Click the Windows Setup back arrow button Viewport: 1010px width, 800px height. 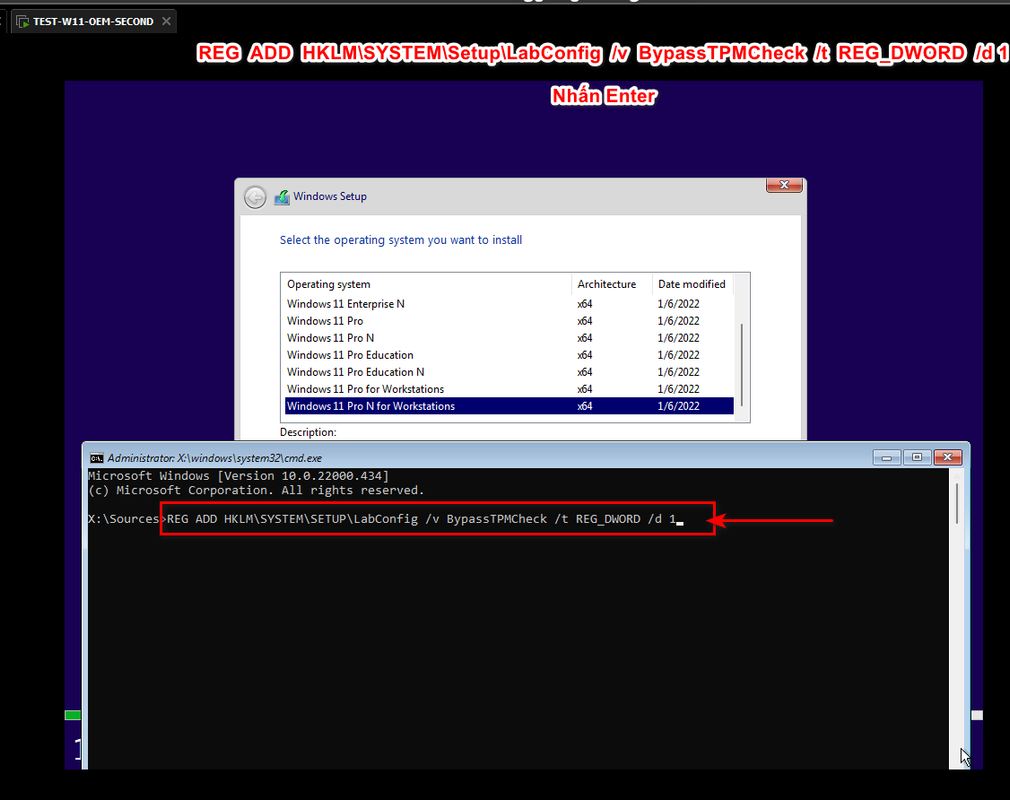(255, 197)
